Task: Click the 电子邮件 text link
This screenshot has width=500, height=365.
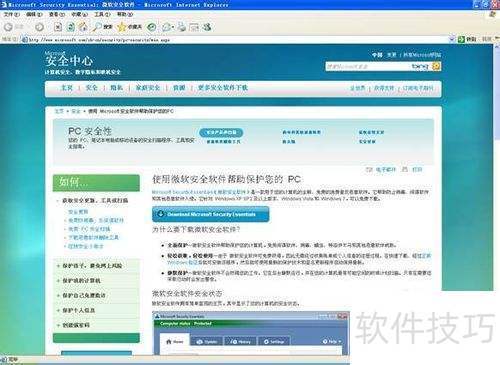Action: pyautogui.click(x=386, y=170)
